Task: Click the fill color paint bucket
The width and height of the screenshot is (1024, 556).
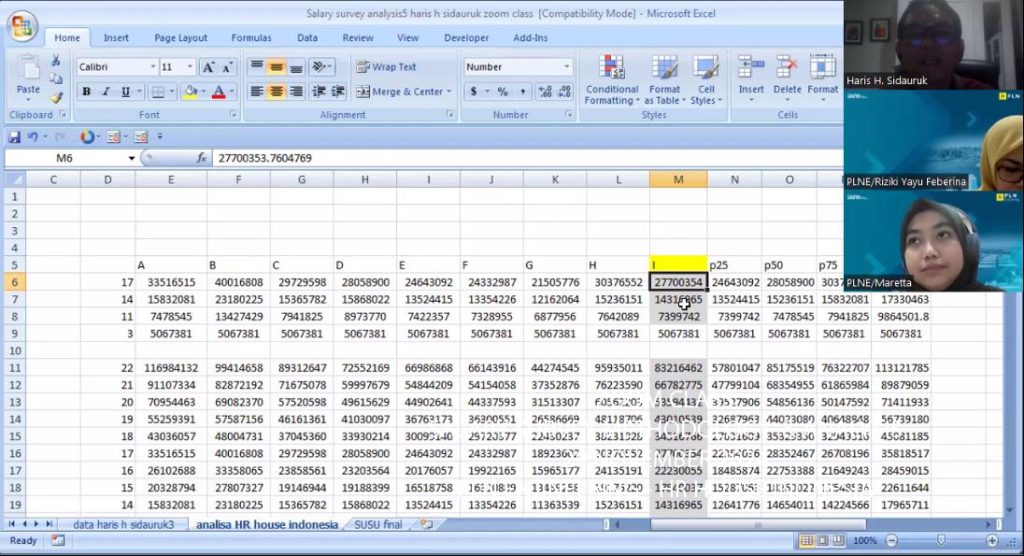Action: pyautogui.click(x=189, y=92)
